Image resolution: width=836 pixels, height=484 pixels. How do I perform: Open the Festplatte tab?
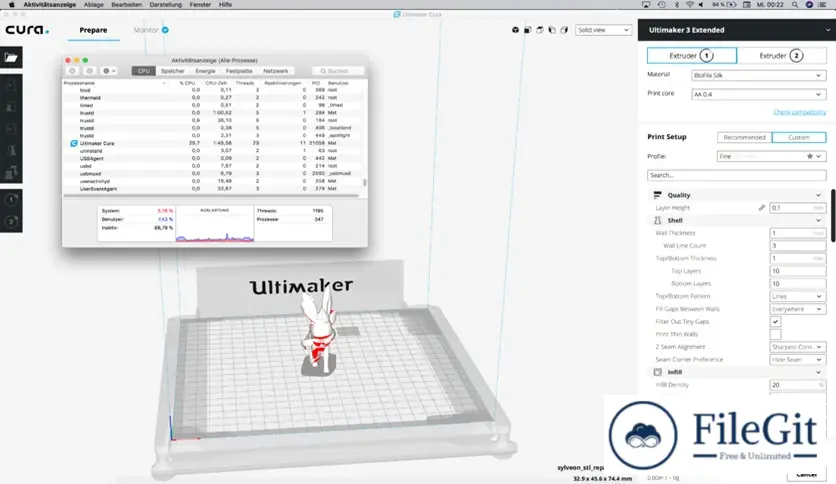239,71
